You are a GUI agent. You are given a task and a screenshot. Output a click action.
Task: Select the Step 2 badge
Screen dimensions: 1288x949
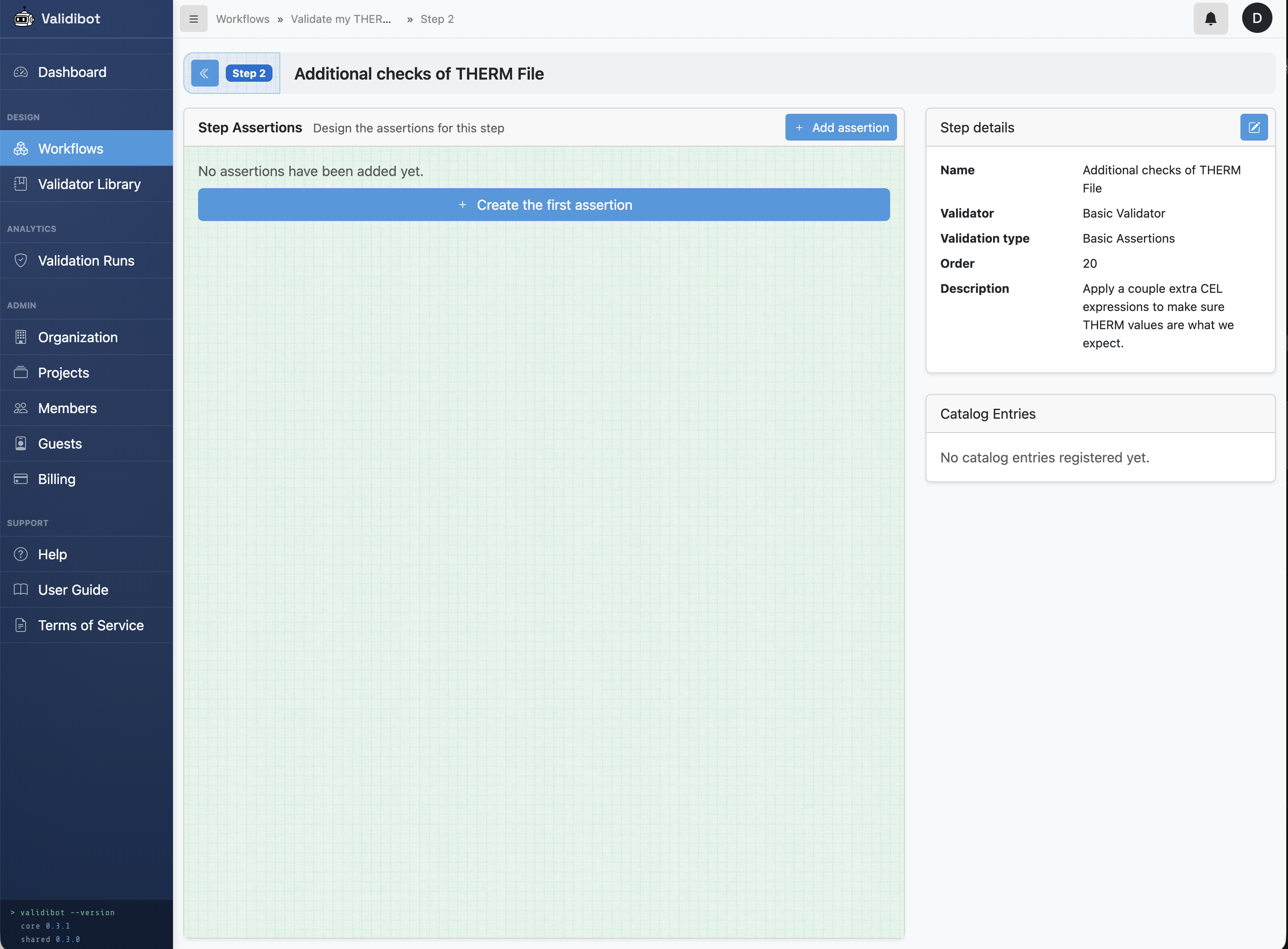coord(249,73)
